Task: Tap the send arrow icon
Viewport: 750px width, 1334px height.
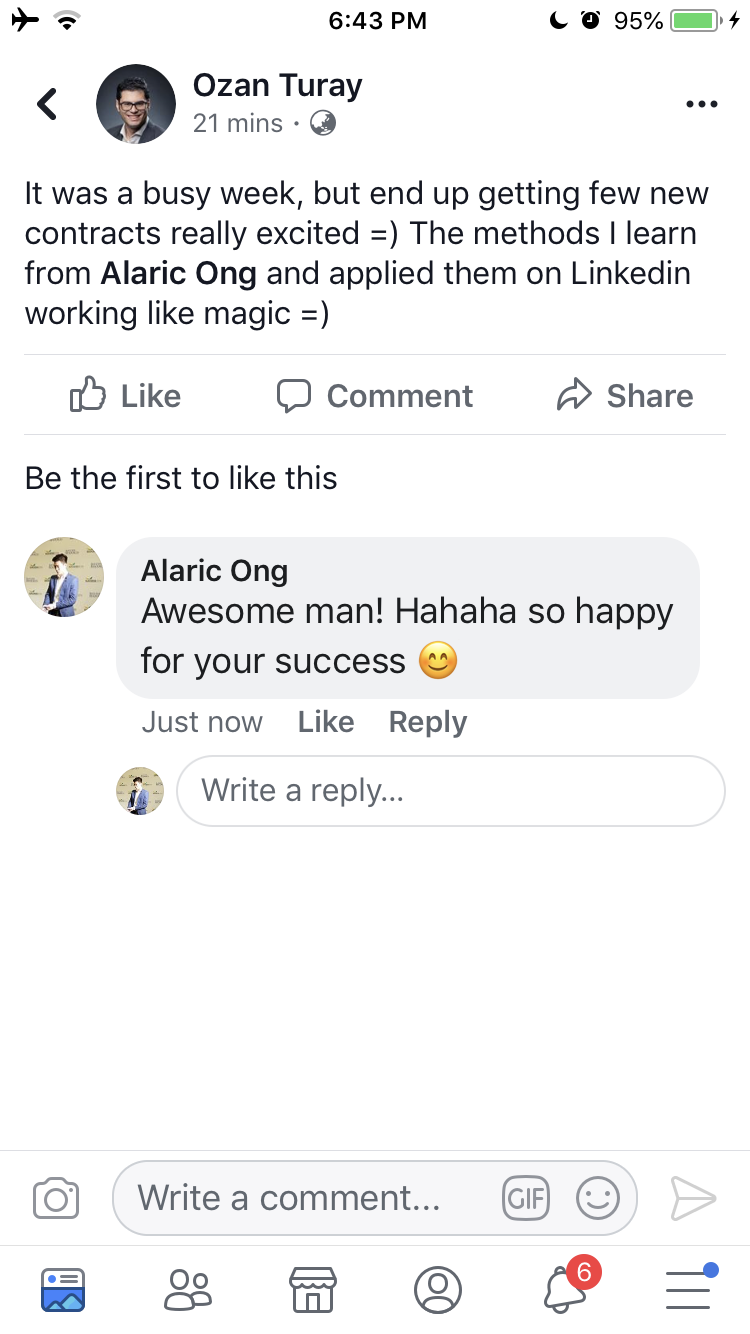Action: tap(692, 1197)
